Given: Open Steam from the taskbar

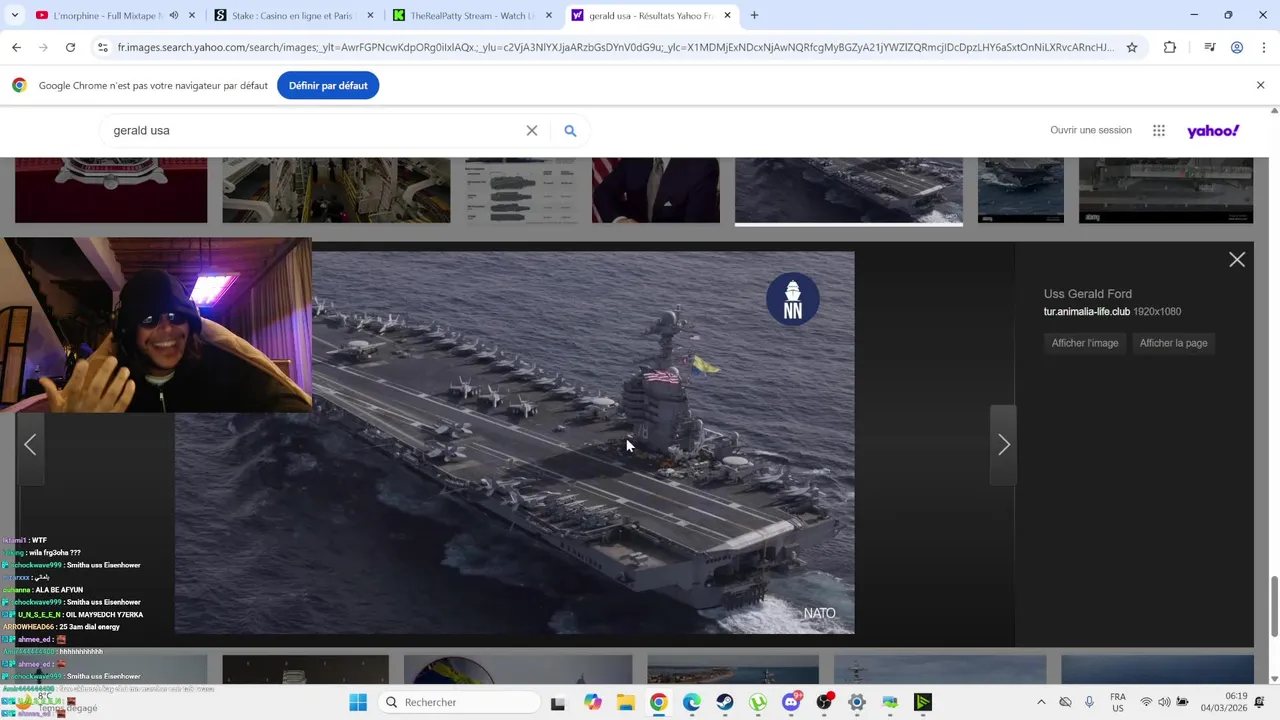Looking at the screenshot, I should [725, 702].
